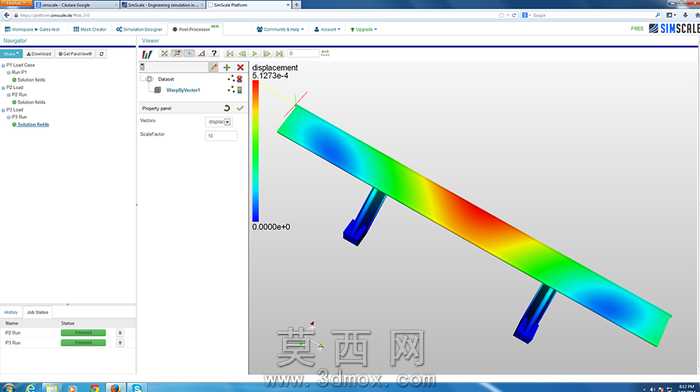Collapse the P1 Load Case tree node

(x=4, y=65)
